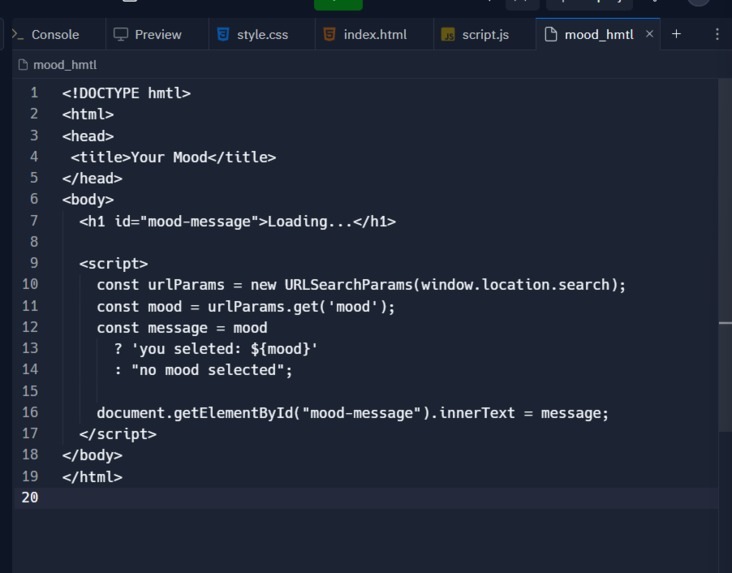Place cursor in the title tag line
Viewport: 732px width, 573px height.
pos(173,157)
